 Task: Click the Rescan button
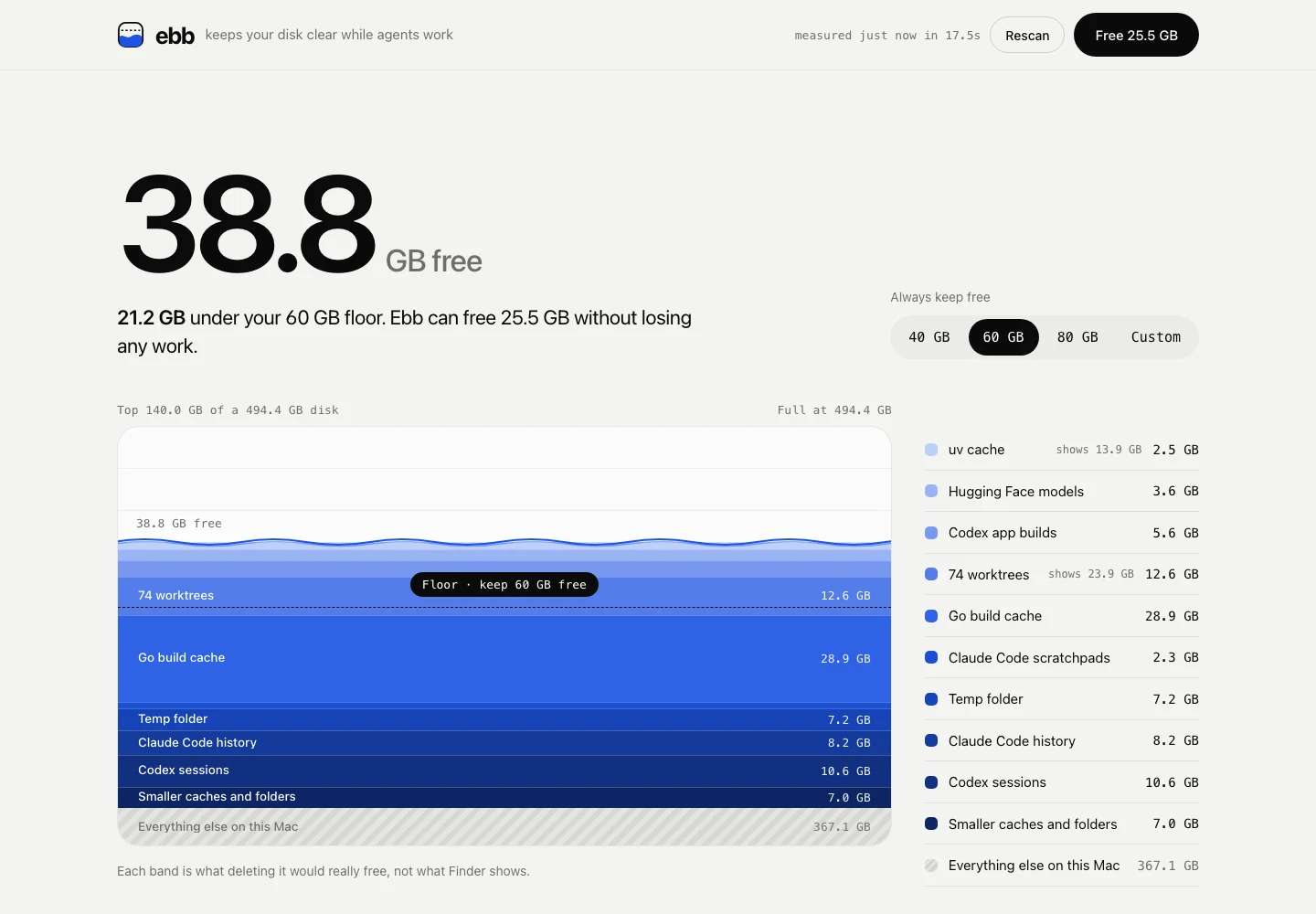(1027, 35)
